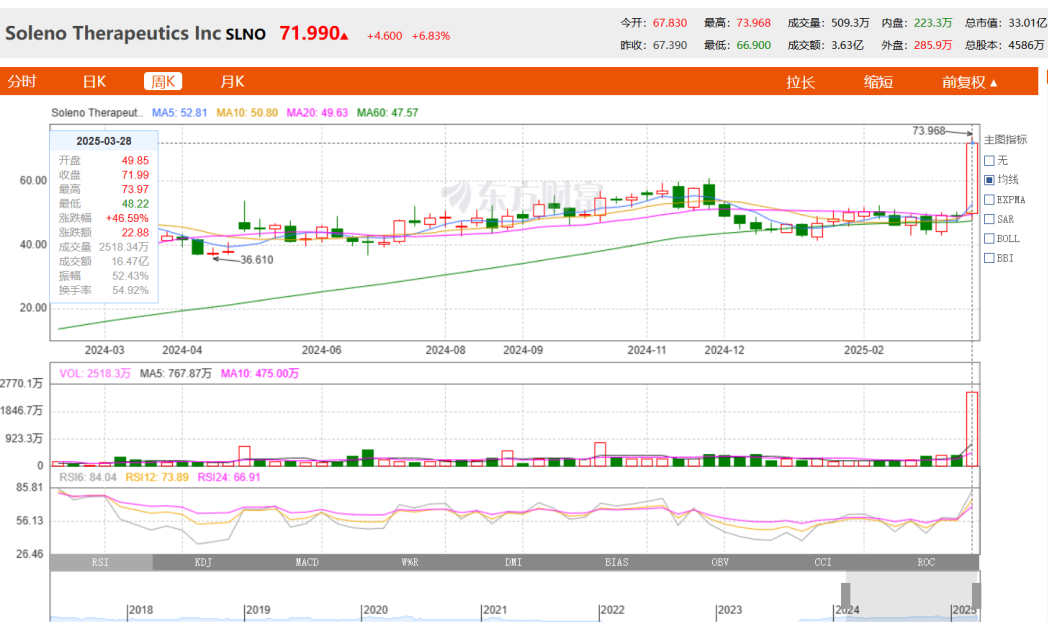Click the MA10: 50.80 legend label

coord(247,113)
